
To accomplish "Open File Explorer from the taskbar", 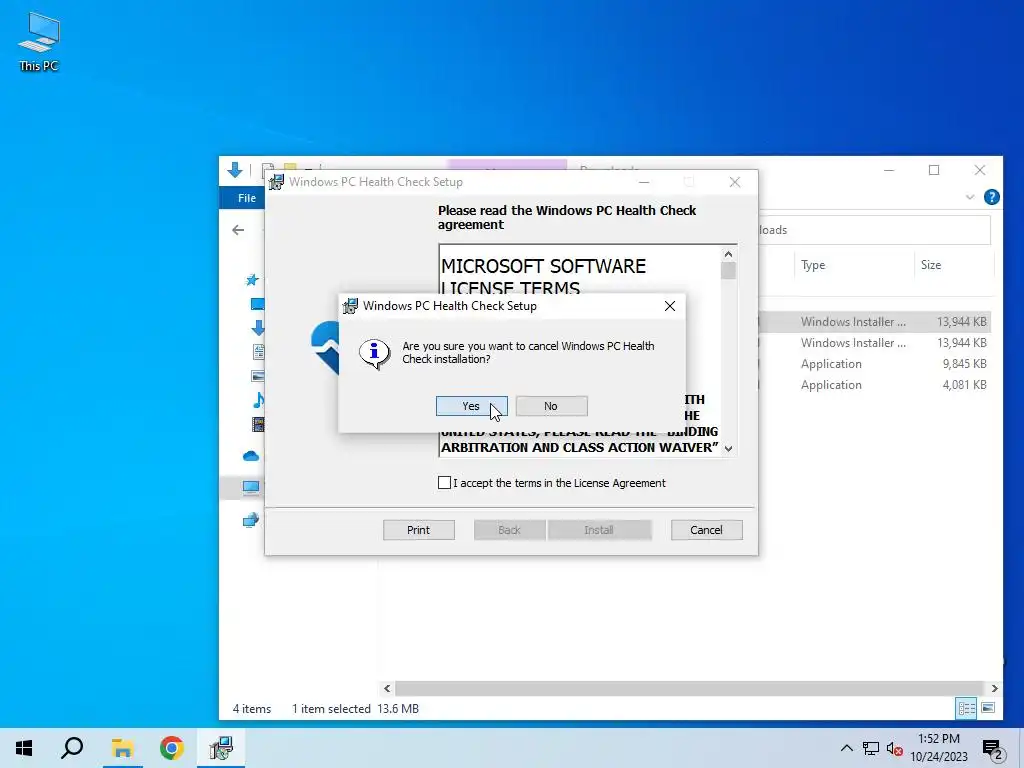I will pyautogui.click(x=122, y=748).
